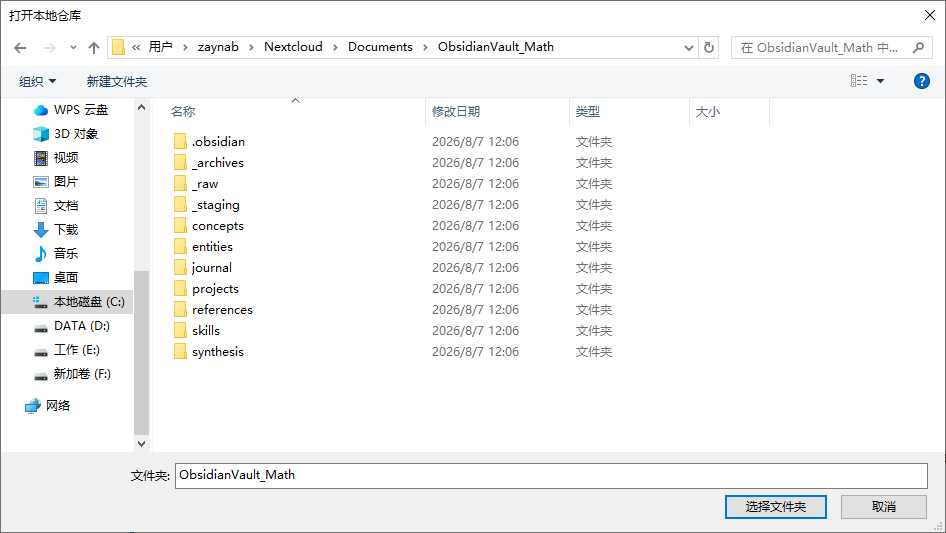Image resolution: width=946 pixels, height=533 pixels.
Task: Click the search magnifier icon
Action: pos(918,47)
